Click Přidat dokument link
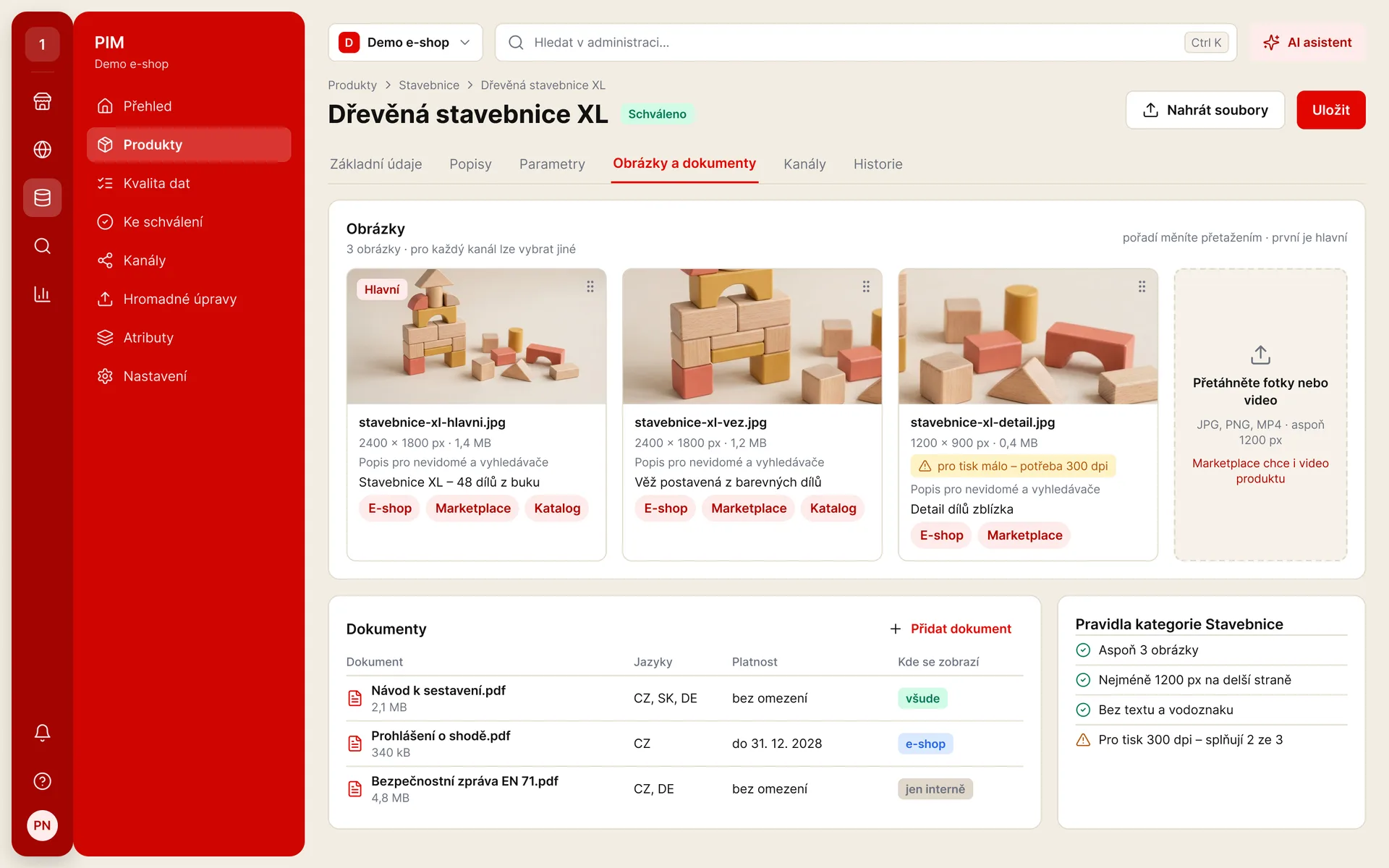This screenshot has height=868, width=1389. click(x=951, y=629)
